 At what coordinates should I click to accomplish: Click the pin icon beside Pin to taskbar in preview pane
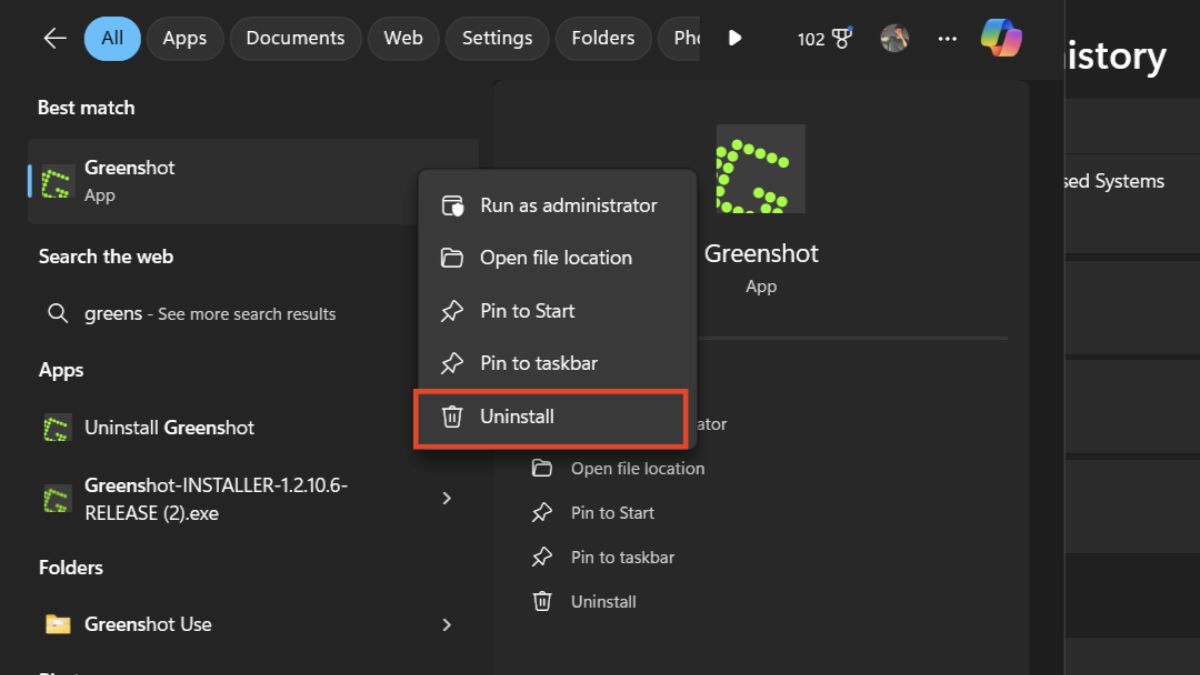pyautogui.click(x=542, y=557)
